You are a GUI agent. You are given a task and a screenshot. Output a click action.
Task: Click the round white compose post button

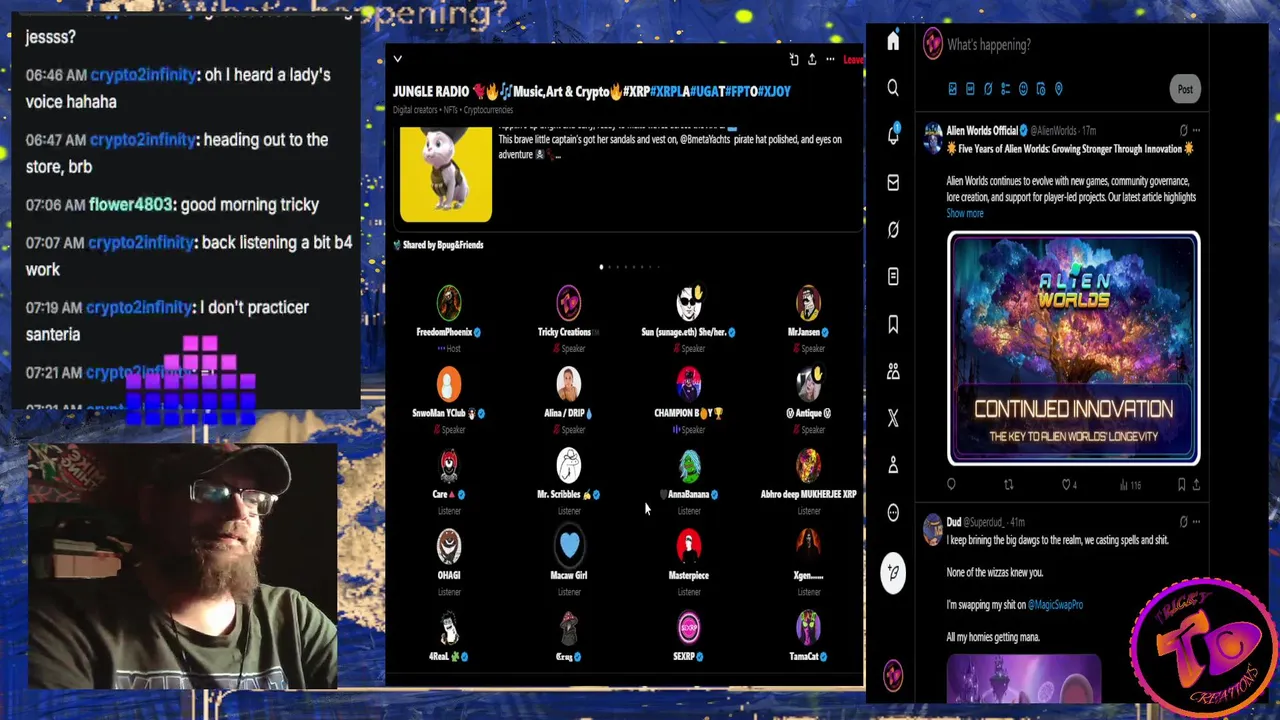point(893,573)
